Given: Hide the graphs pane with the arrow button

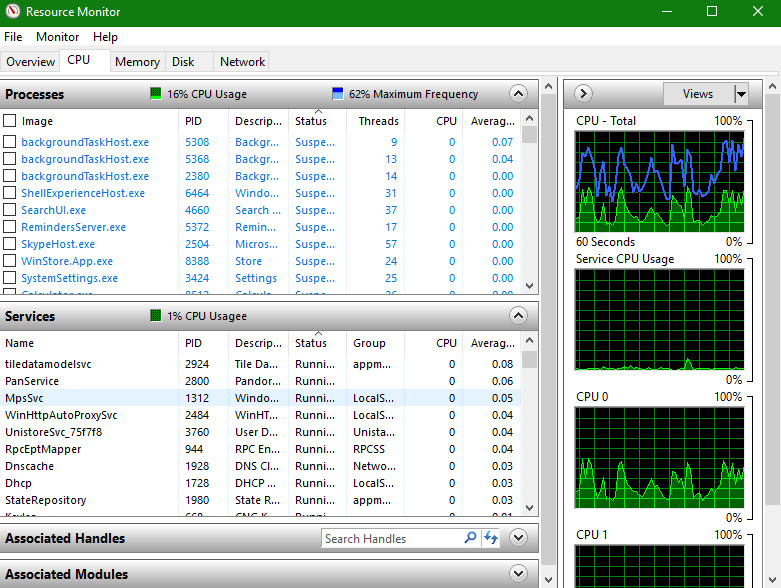Looking at the screenshot, I should [584, 94].
